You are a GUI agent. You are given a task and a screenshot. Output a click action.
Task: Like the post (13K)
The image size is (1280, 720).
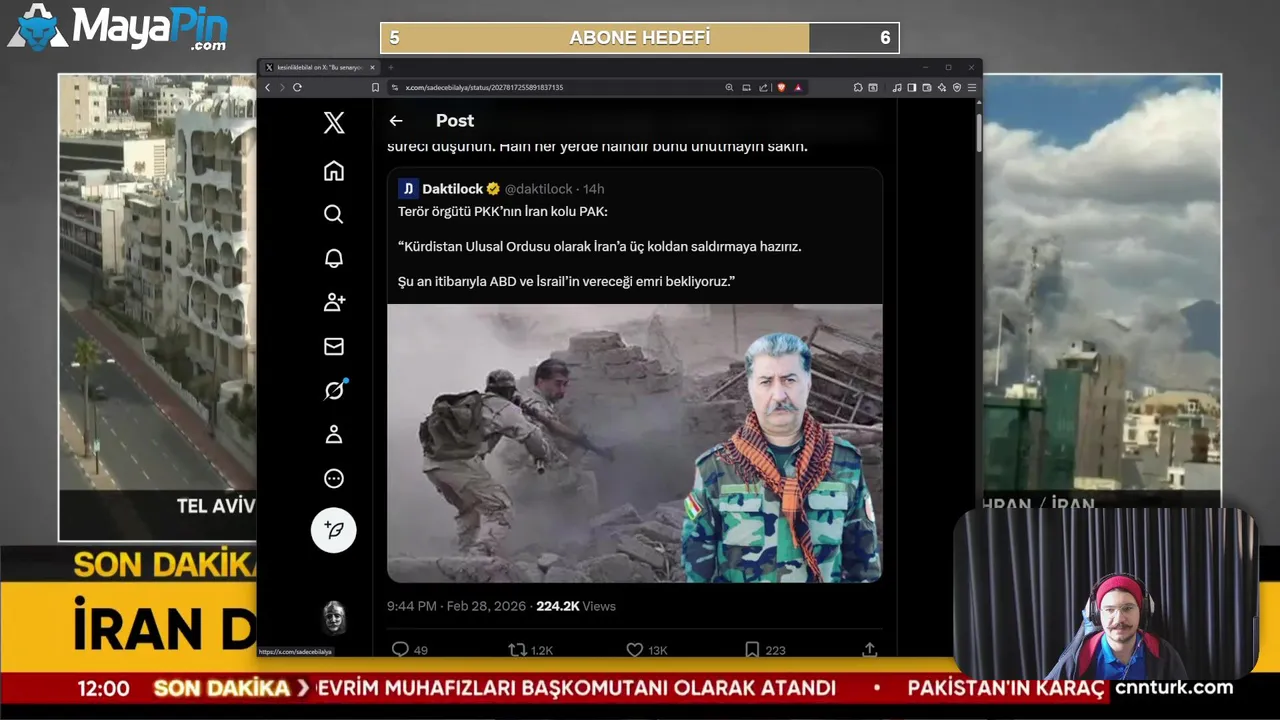[647, 650]
